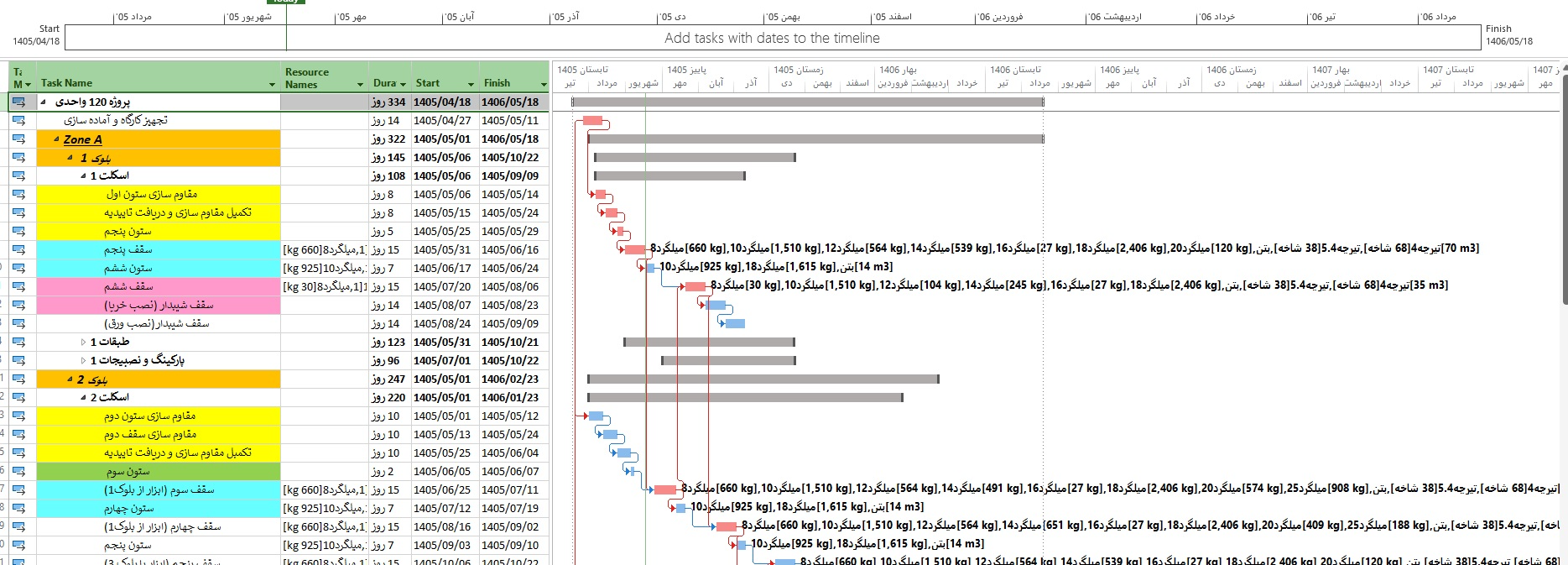Click task mode icon in Zone A row
Image resolution: width=1568 pixels, height=565 pixels.
point(18,139)
